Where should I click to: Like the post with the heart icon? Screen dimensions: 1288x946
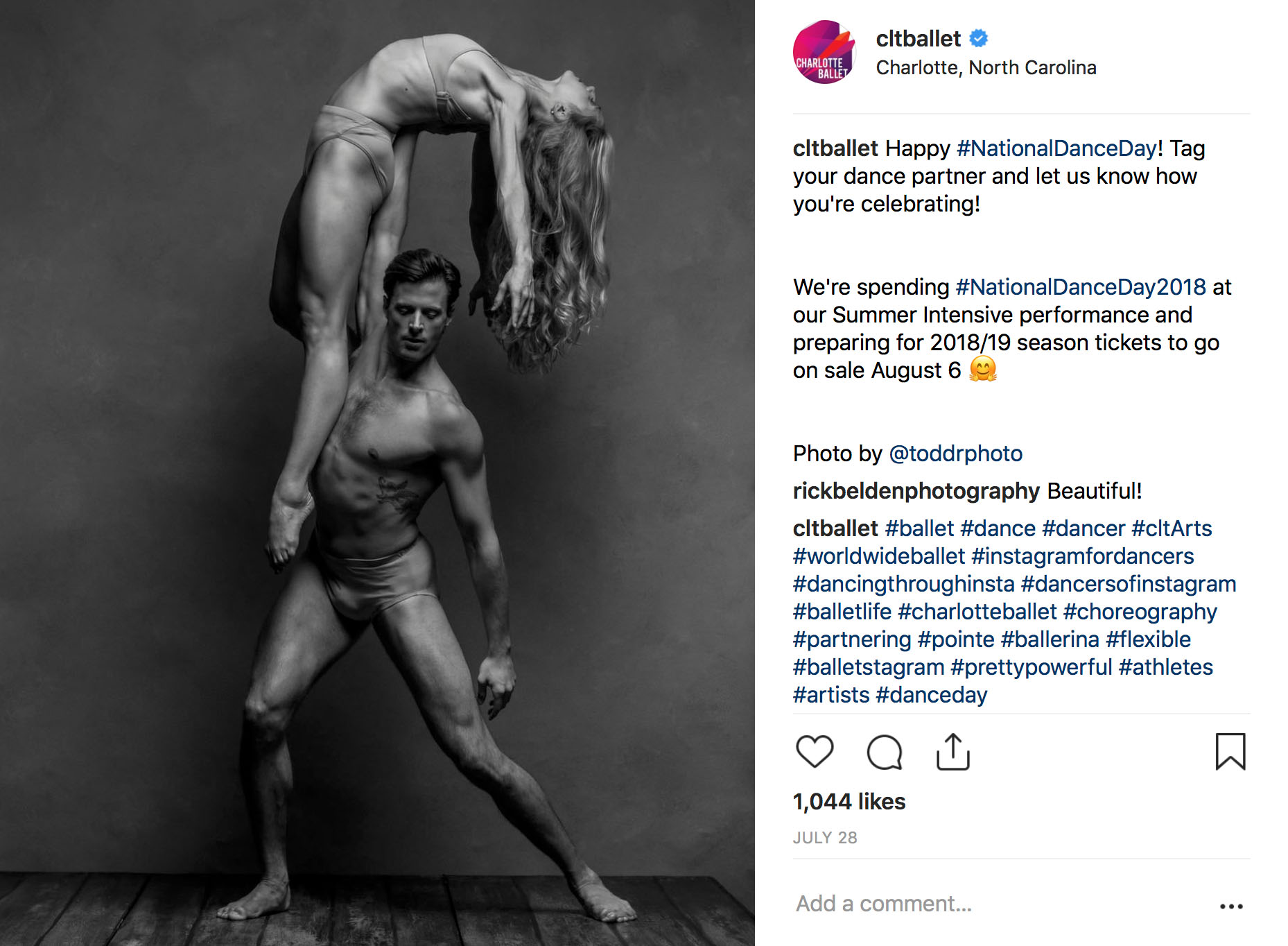click(815, 752)
